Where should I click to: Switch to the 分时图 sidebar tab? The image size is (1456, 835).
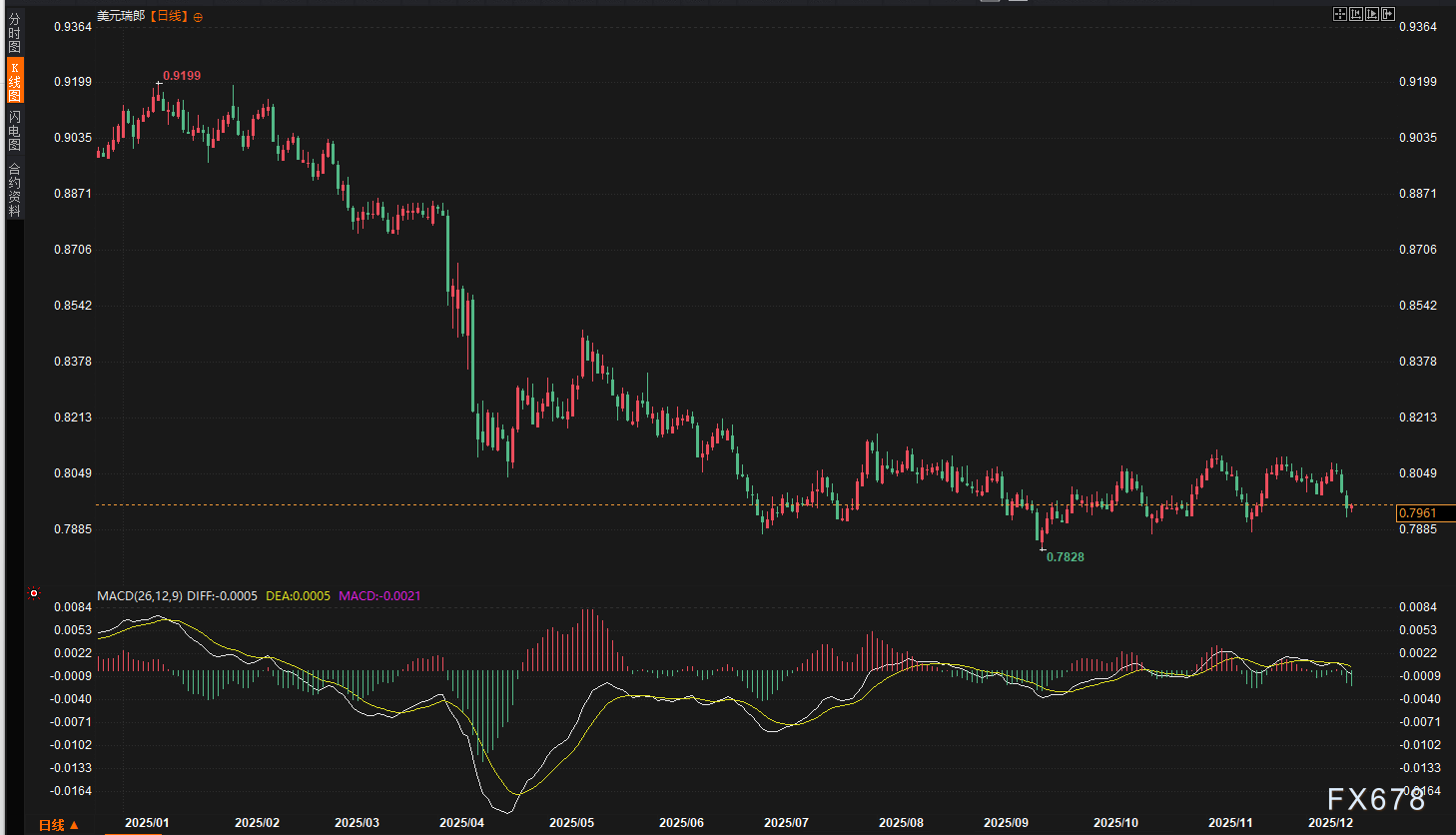14,33
